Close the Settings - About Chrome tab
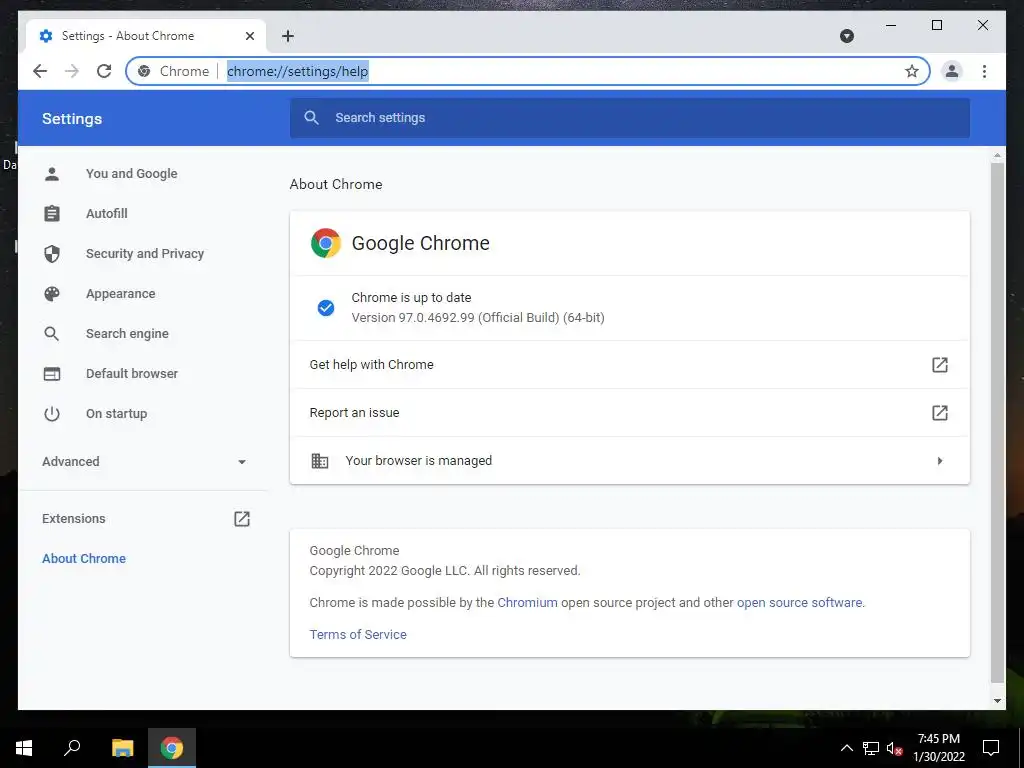Viewport: 1024px width, 768px height. click(249, 36)
